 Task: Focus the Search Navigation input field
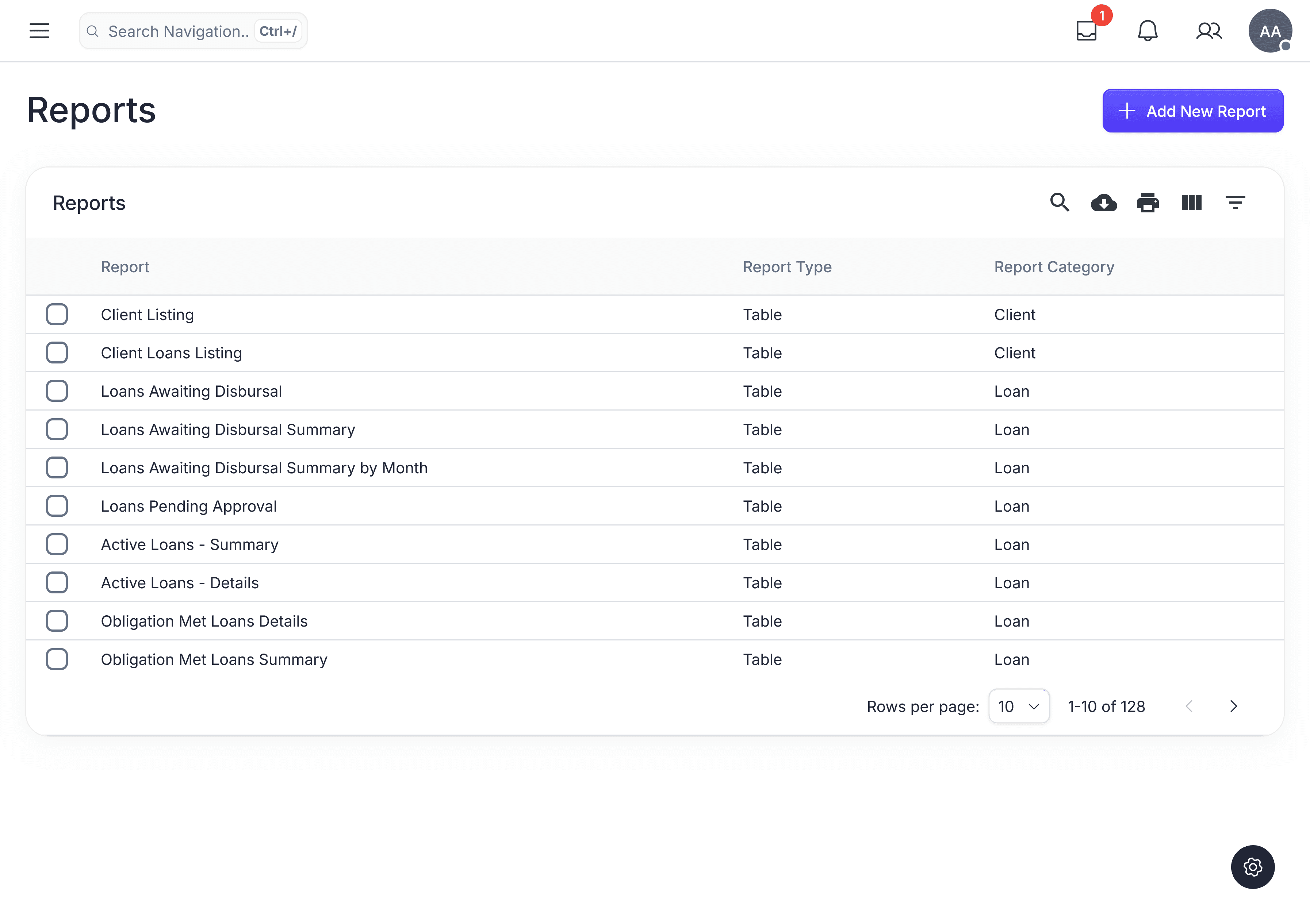tap(178, 31)
